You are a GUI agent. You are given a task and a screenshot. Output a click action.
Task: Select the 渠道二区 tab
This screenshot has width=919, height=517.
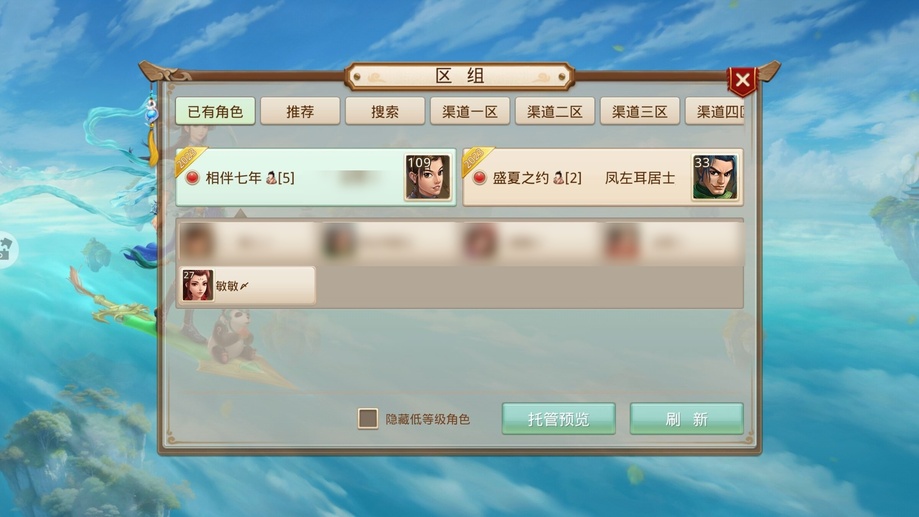tap(555, 111)
